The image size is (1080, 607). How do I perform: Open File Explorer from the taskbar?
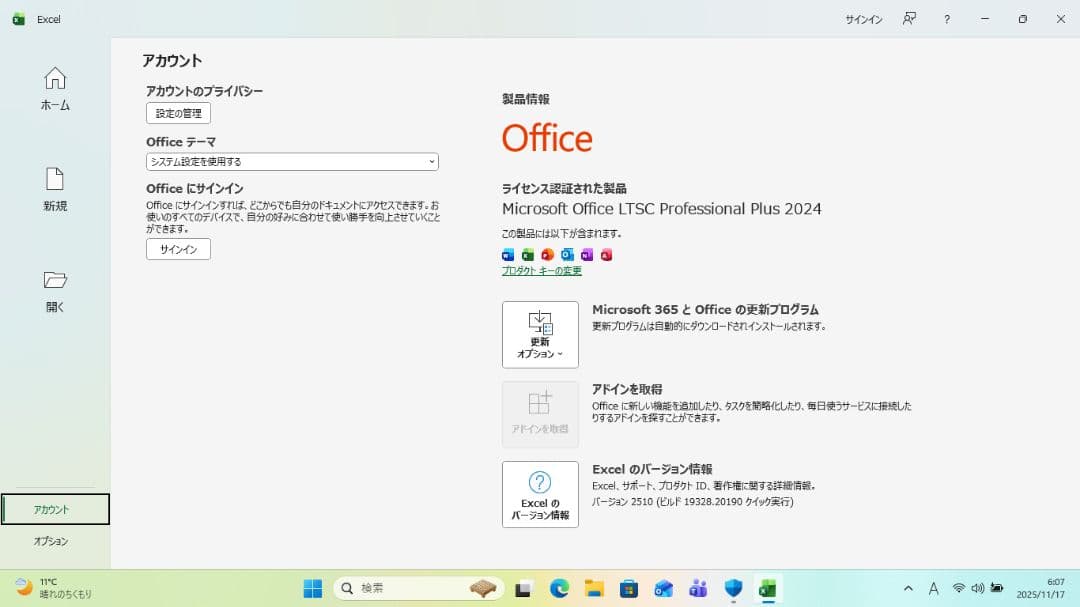coord(594,588)
